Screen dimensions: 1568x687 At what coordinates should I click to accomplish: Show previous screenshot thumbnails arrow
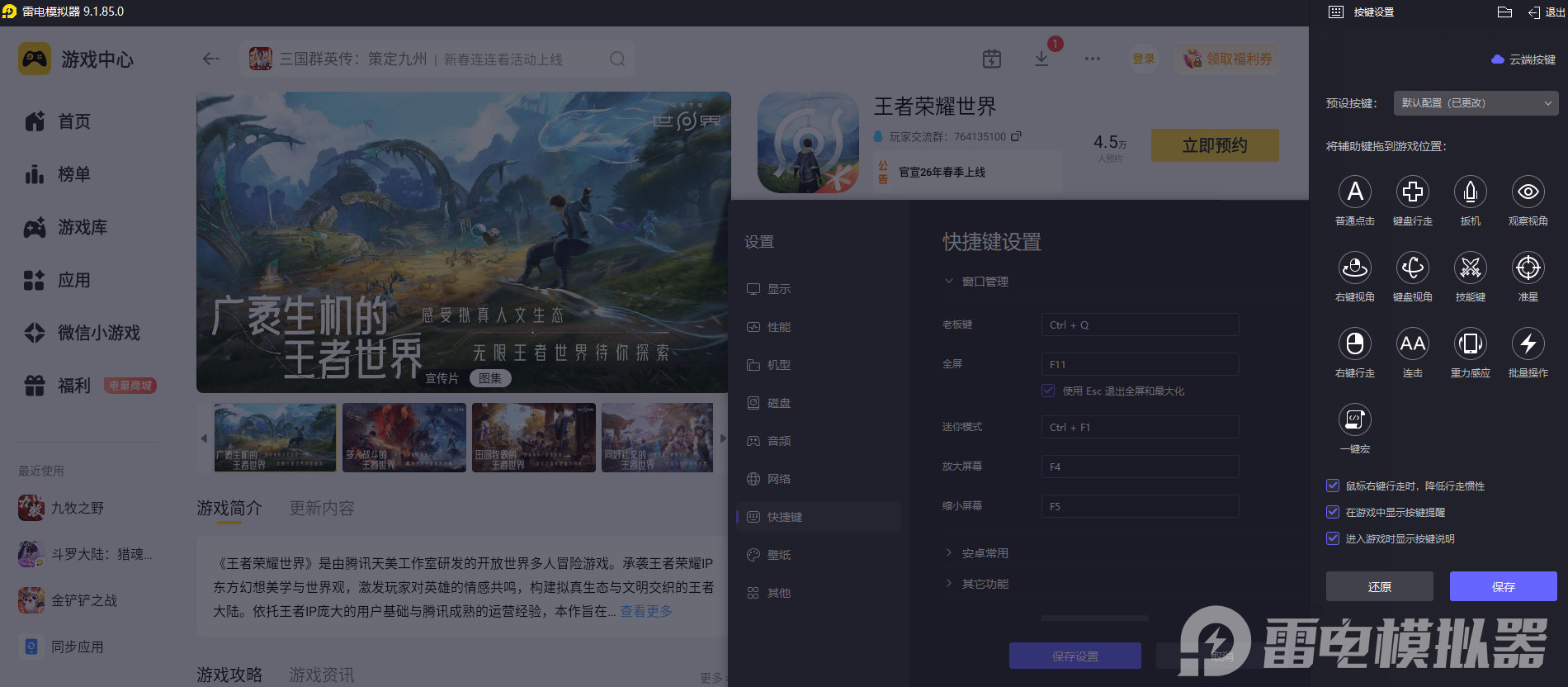pos(204,438)
